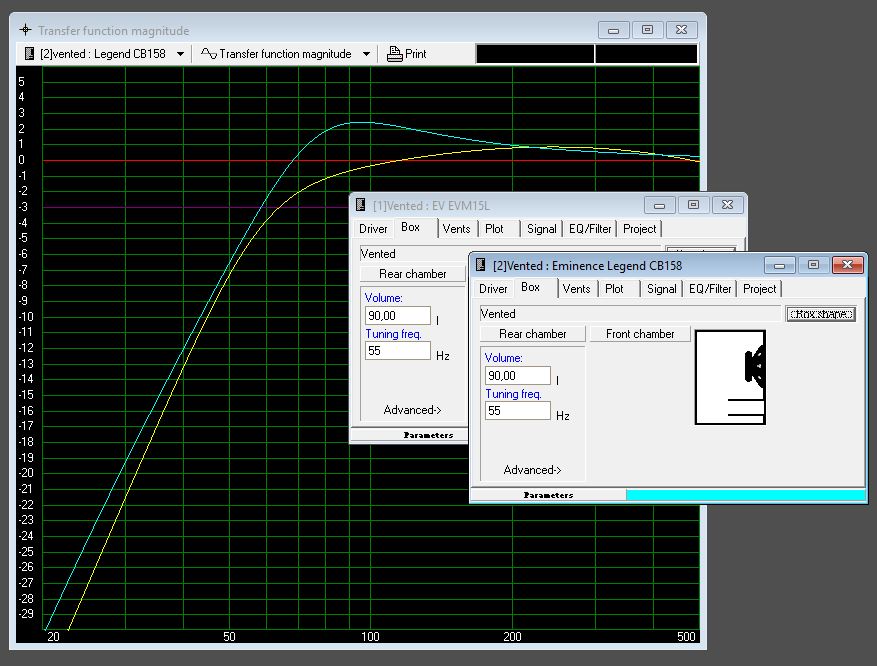Image resolution: width=877 pixels, height=666 pixels.
Task: Select the Front chamber button
Action: (x=640, y=334)
